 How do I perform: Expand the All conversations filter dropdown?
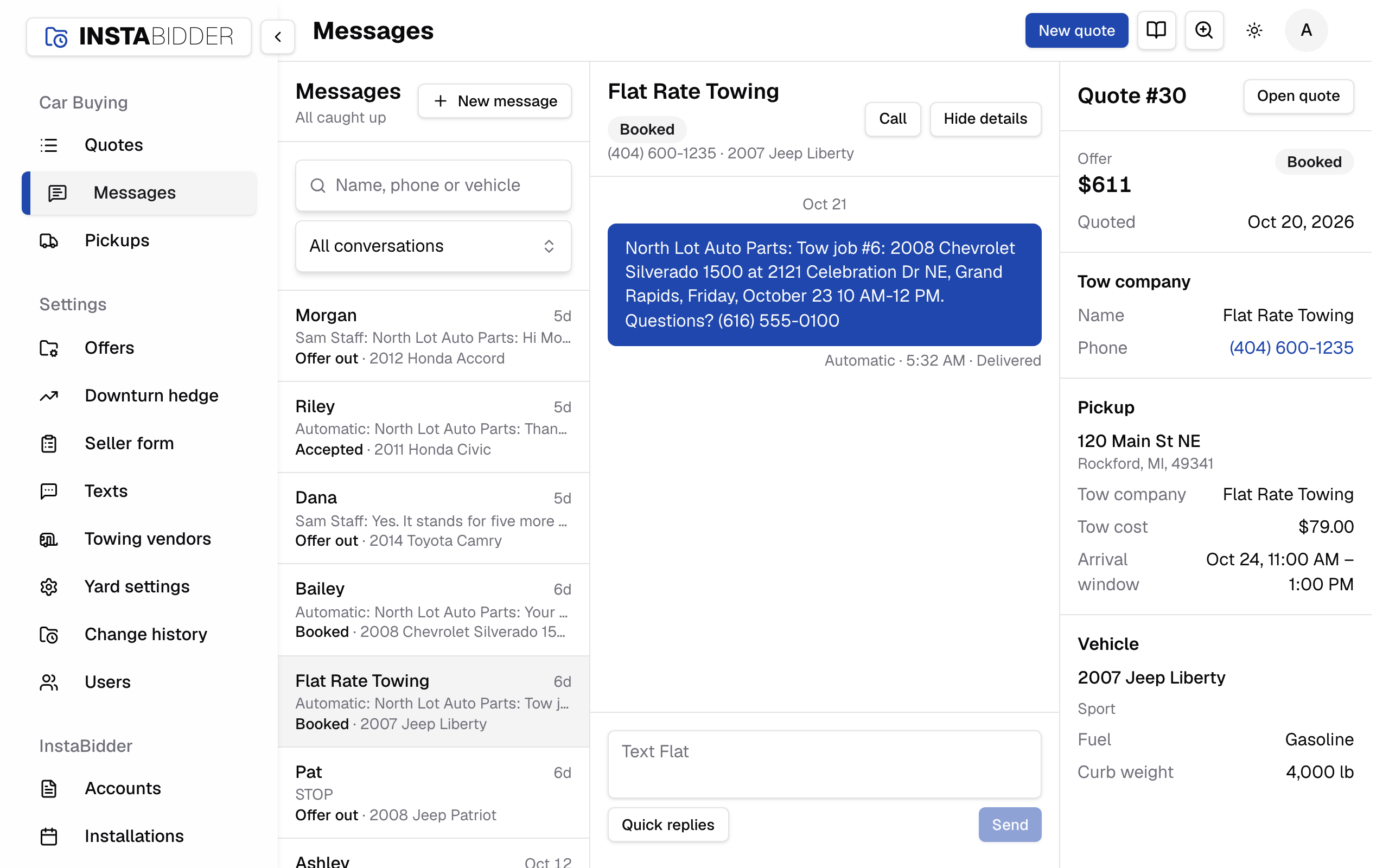(x=434, y=246)
